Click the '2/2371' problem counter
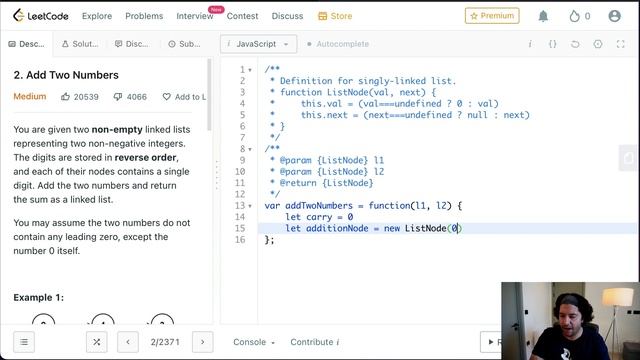The image size is (640, 360). [x=165, y=342]
